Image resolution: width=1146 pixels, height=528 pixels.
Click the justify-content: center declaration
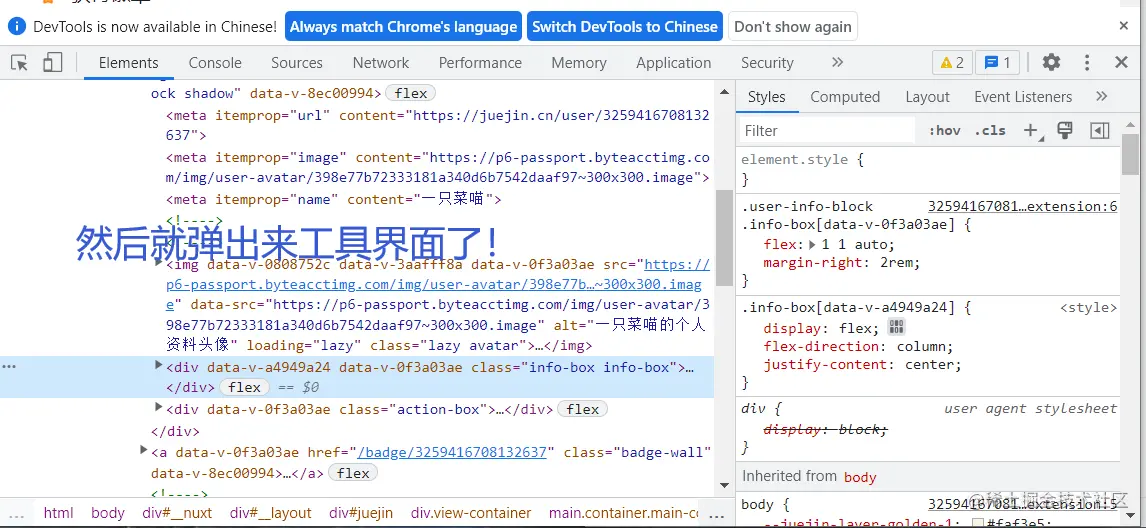coord(862,364)
